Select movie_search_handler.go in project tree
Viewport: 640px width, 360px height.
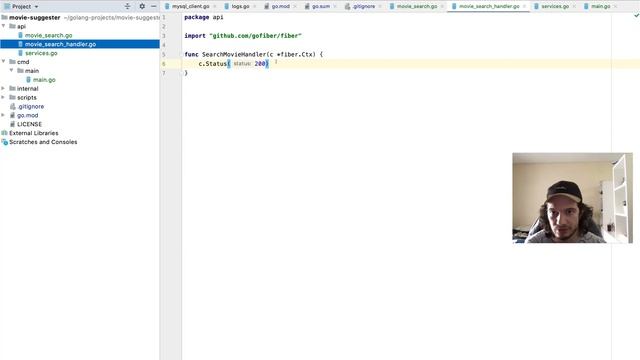60,44
